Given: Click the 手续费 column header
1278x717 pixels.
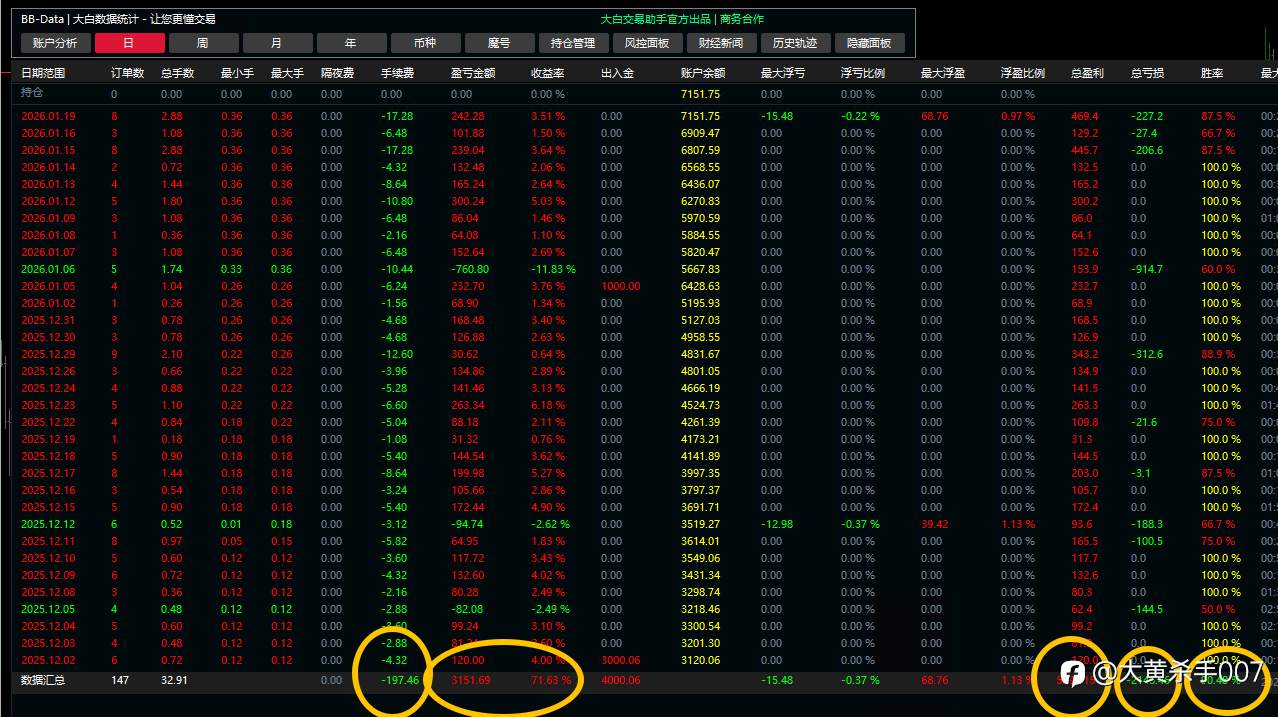Looking at the screenshot, I should tap(397, 73).
